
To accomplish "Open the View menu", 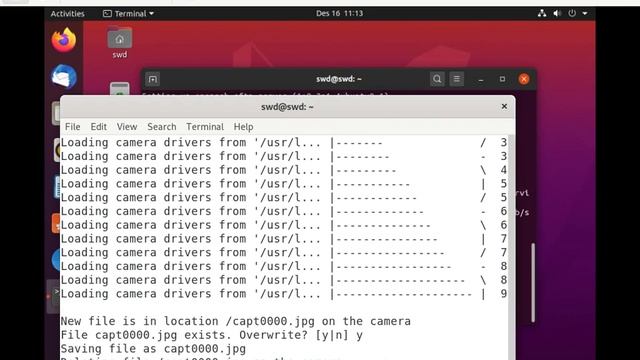I will 127,127.
